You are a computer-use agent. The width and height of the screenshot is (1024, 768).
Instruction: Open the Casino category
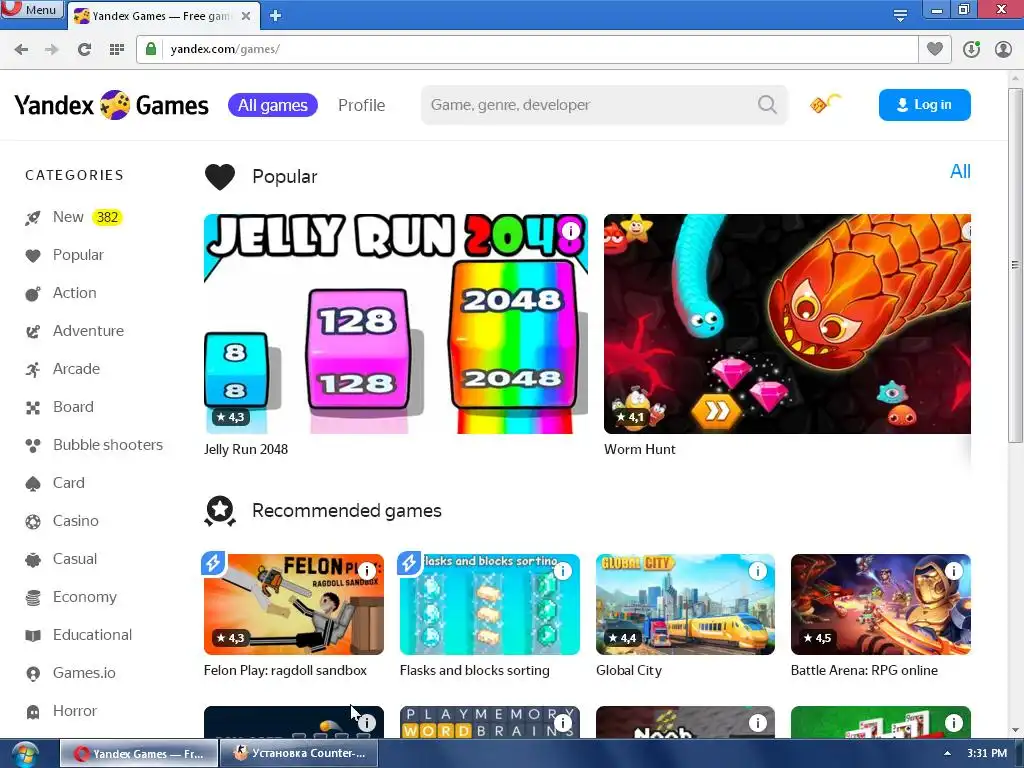(62, 521)
